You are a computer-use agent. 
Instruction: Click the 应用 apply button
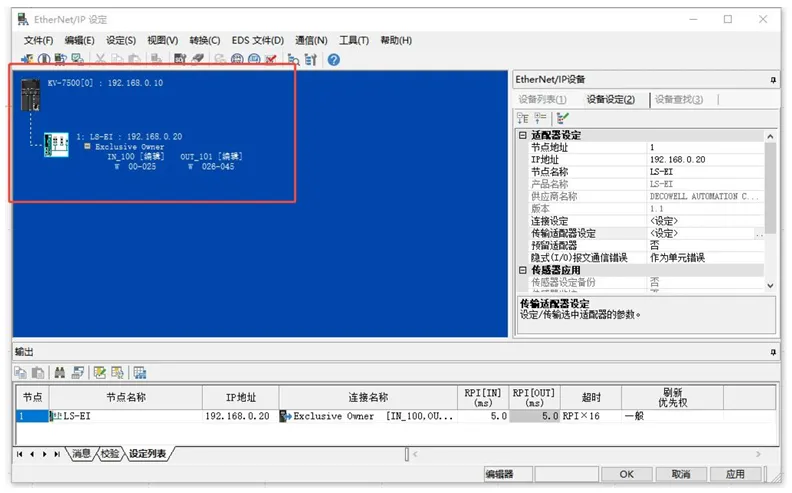(x=735, y=474)
